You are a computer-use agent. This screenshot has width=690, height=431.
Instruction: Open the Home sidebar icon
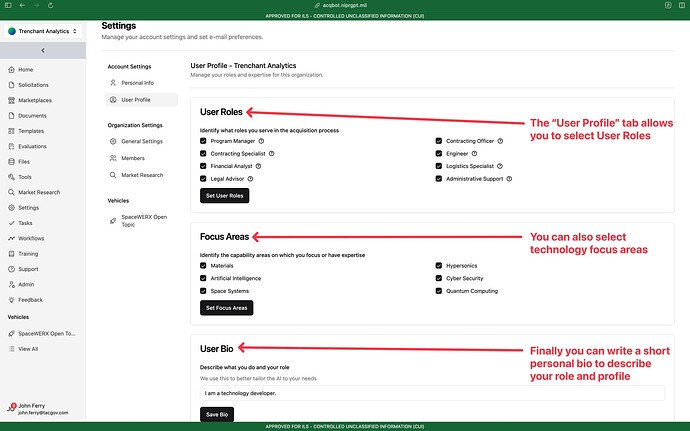pos(11,70)
